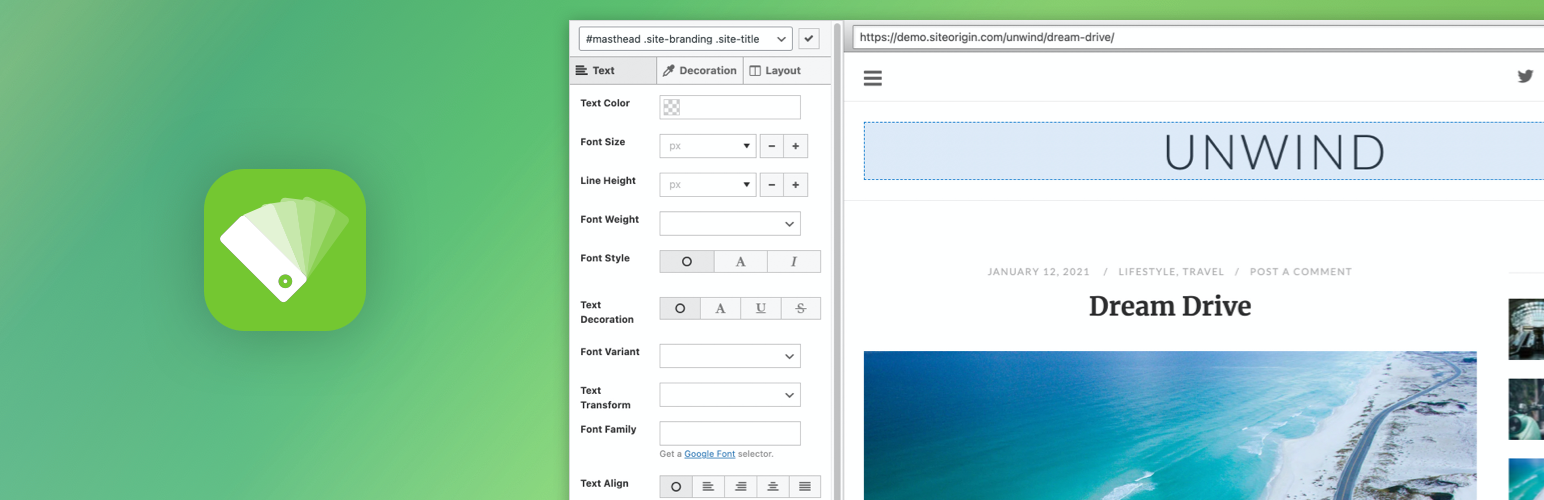Open the Text Color swatch picker
1544x500 pixels.
(672, 108)
